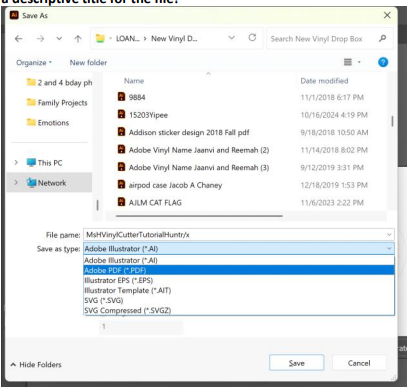The width and height of the screenshot is (417, 391).
Task: Select Adobe Vinyl Name Jaanvi and Reemah (3)
Action: 199,168
